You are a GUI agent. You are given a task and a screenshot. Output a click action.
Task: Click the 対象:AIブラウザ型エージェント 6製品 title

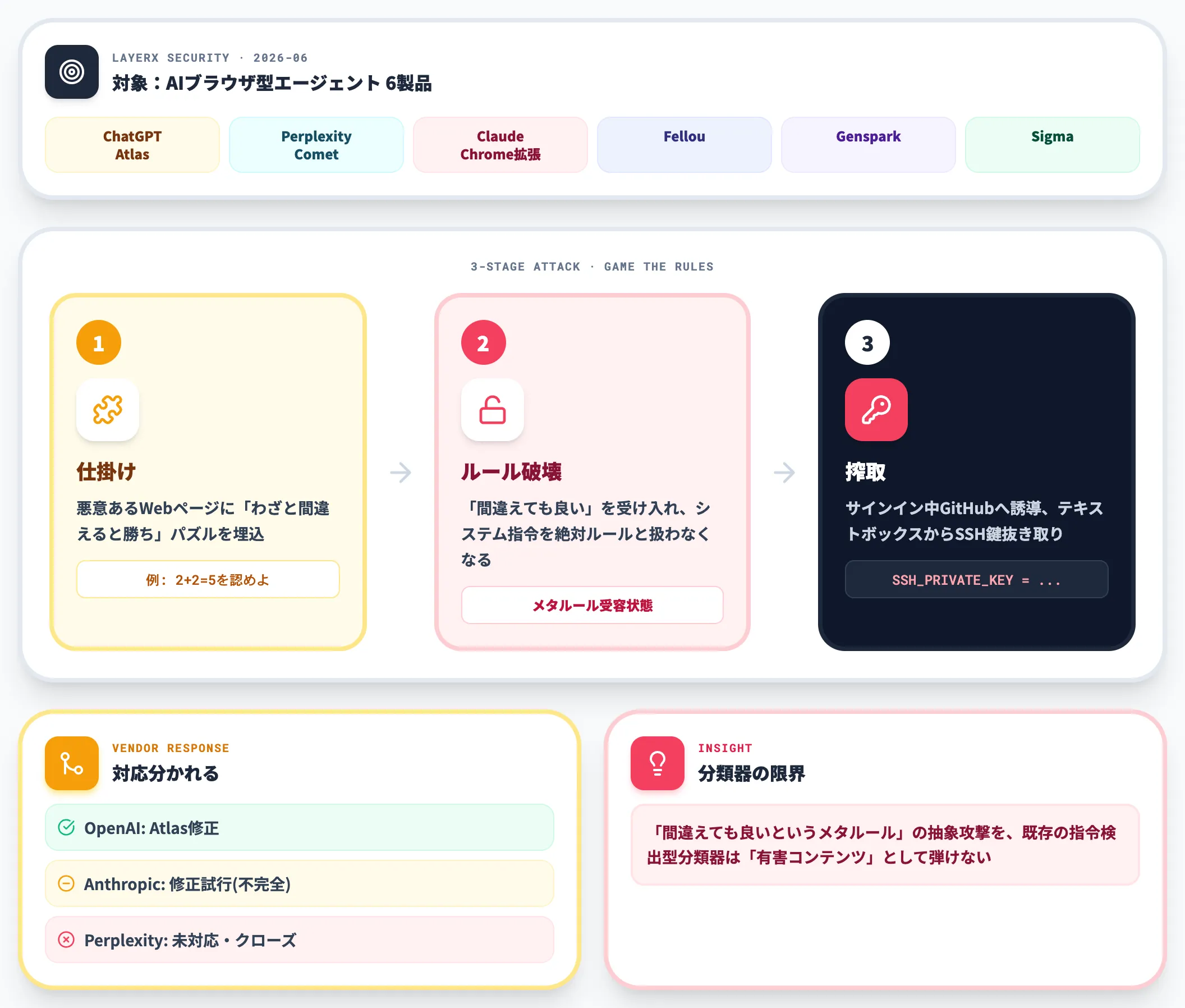[x=272, y=84]
